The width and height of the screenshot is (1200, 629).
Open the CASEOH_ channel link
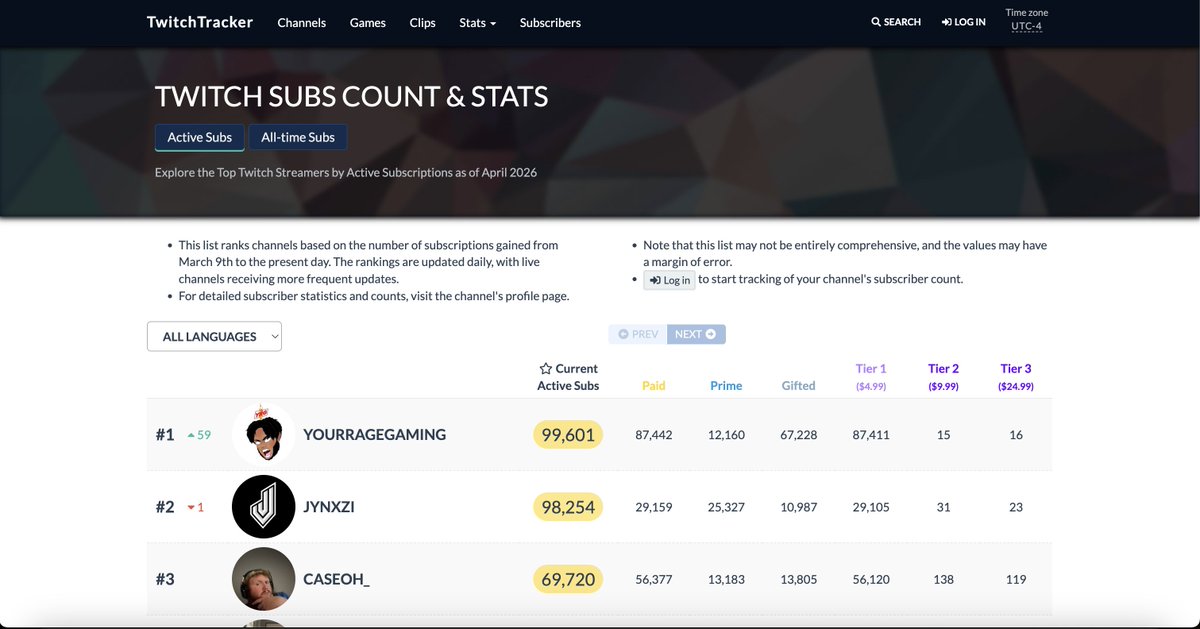(x=337, y=579)
